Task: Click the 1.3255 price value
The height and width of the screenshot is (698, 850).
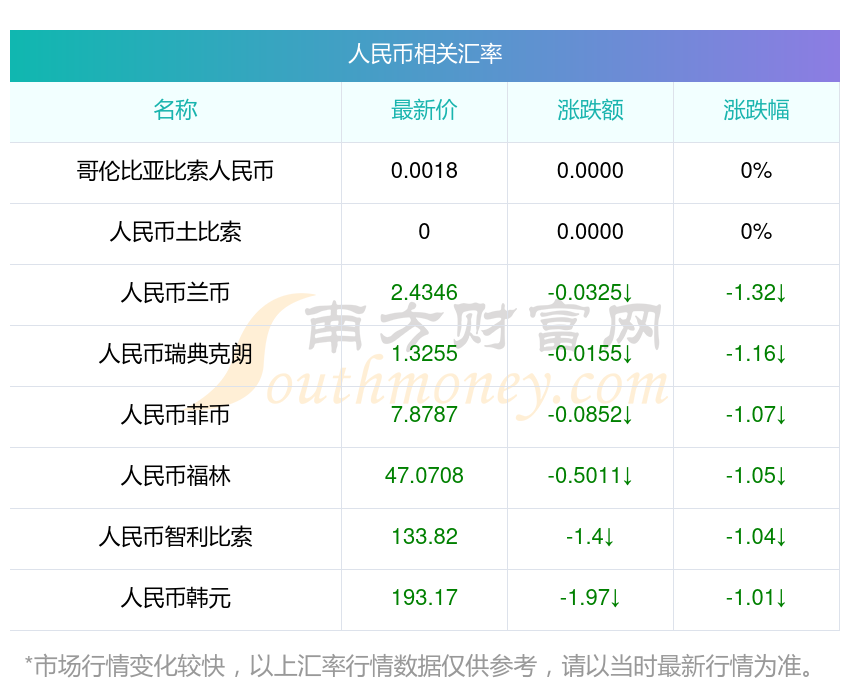Action: 424,354
